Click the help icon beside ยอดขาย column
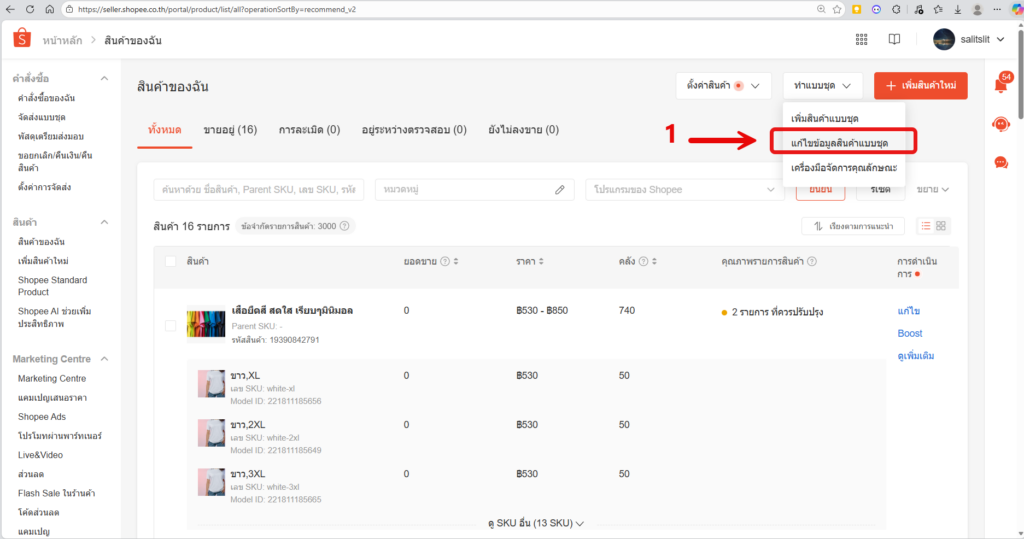The image size is (1024, 539). (x=447, y=262)
